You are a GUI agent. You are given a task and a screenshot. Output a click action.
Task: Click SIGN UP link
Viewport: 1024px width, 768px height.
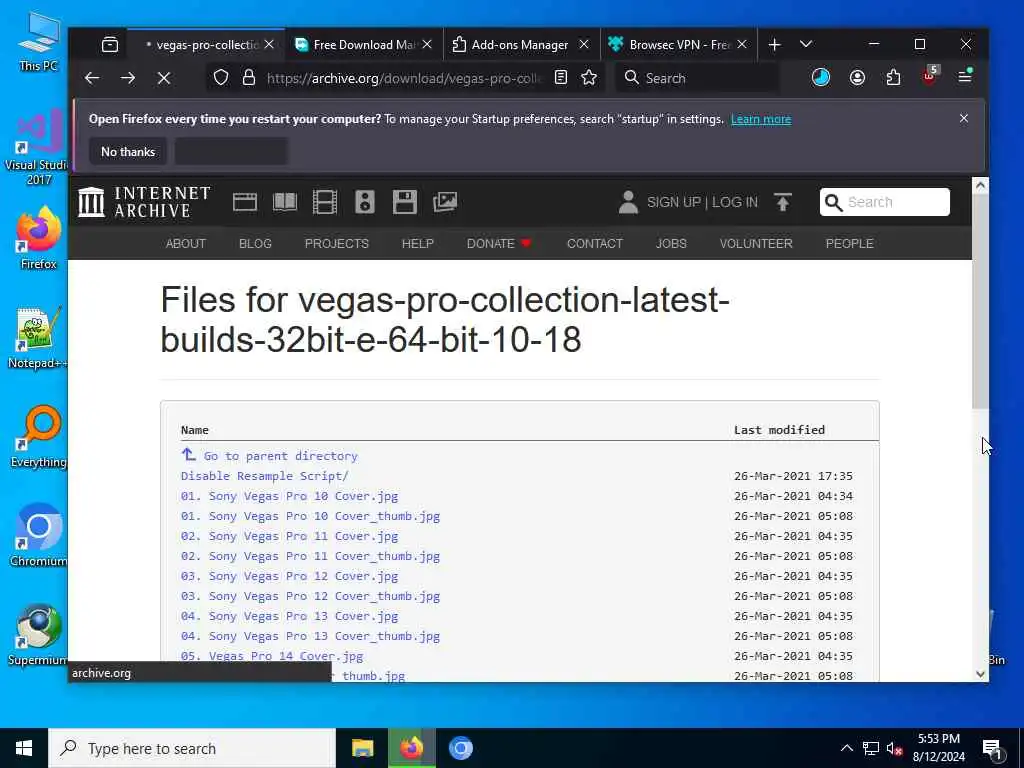674,202
